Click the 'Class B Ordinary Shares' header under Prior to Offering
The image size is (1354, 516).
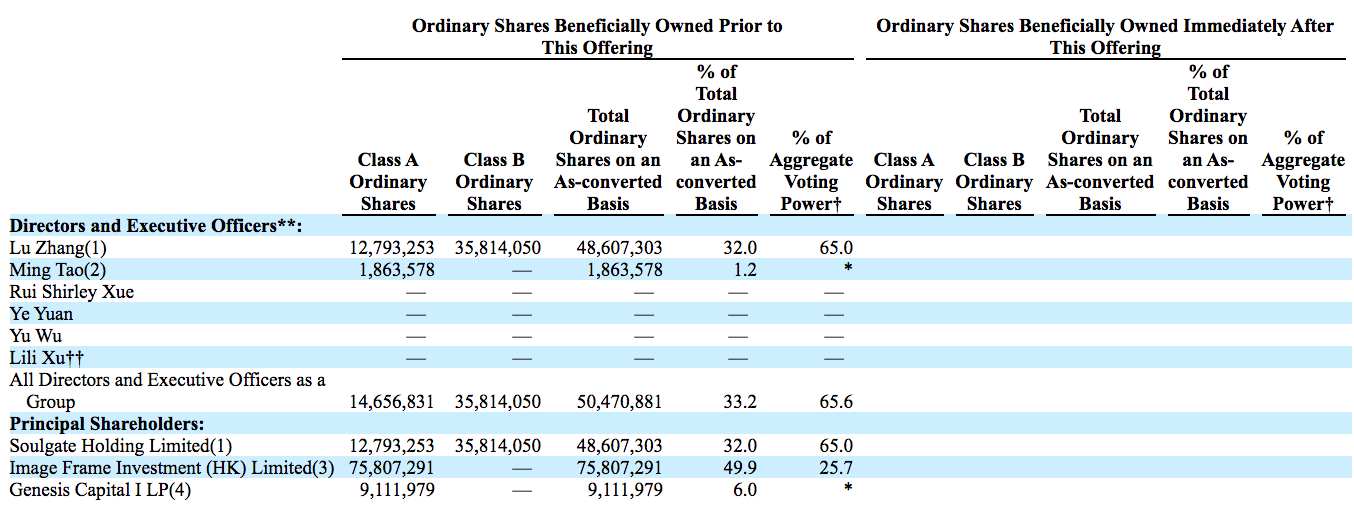tap(494, 182)
